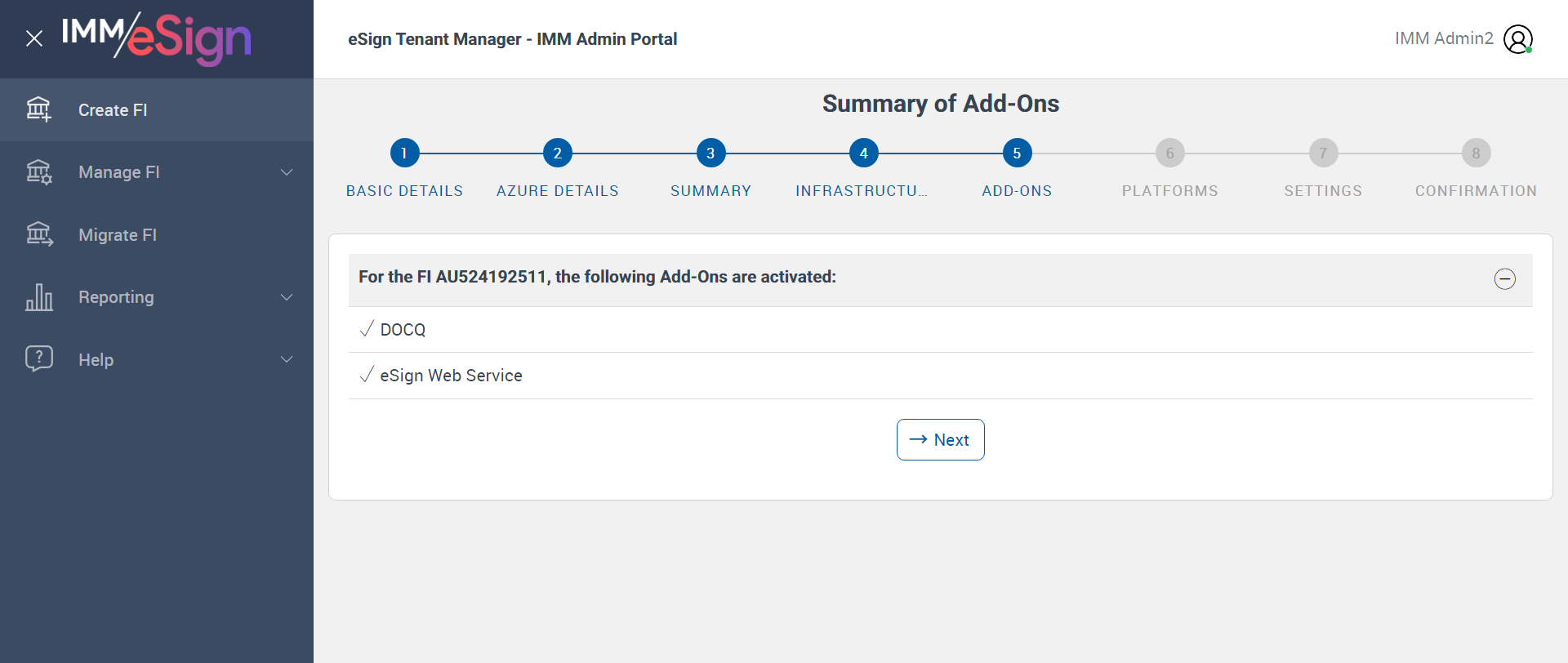Screen dimensions: 1568x663
Task: Expand the Help menu chevron
Action: [287, 359]
